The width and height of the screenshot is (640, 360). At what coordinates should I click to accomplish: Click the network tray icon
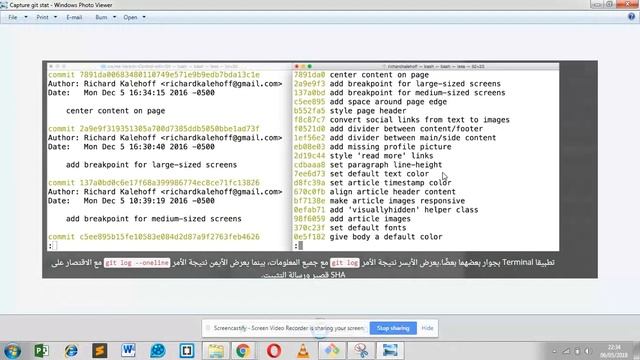click(x=566, y=351)
